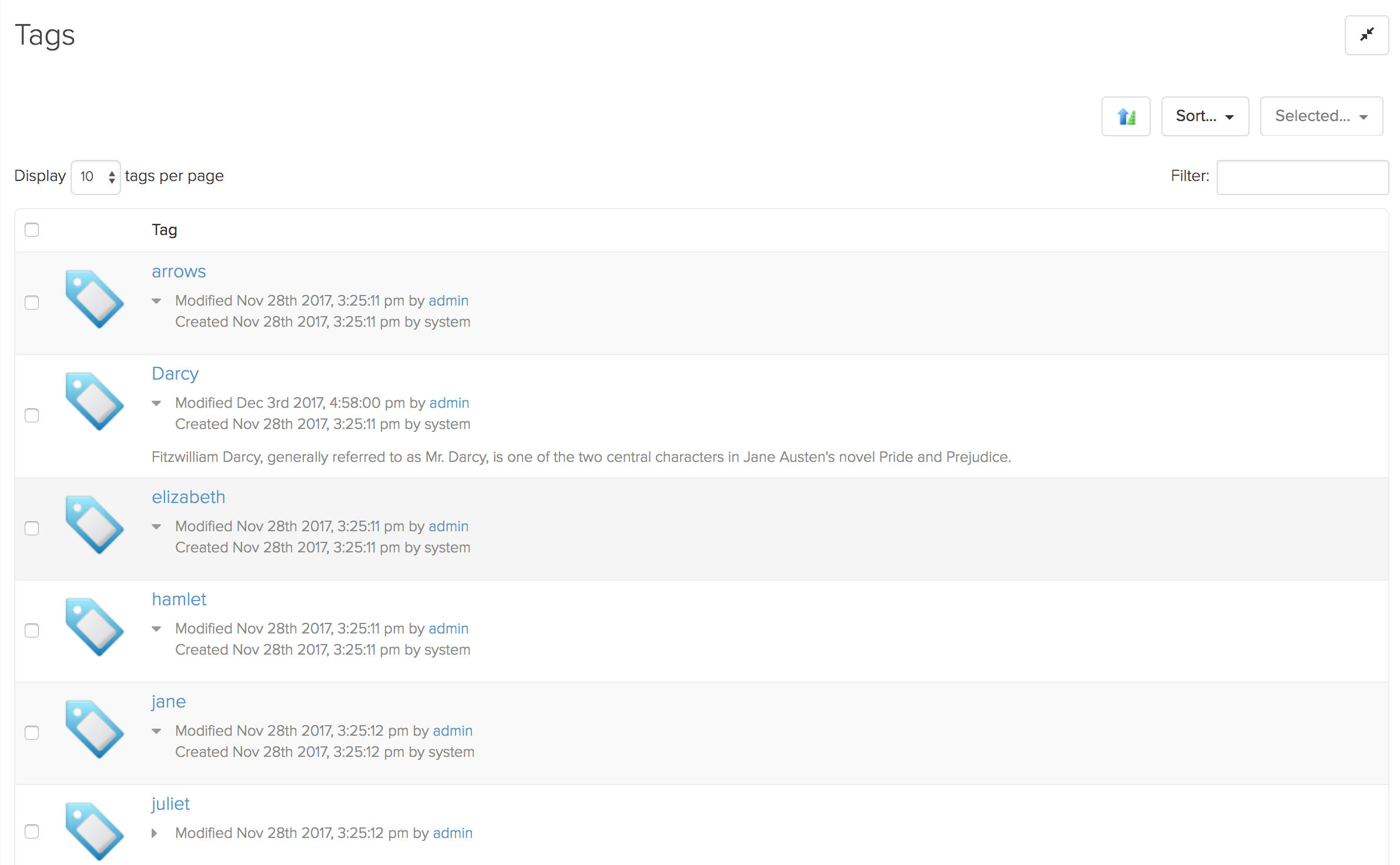Image resolution: width=1400 pixels, height=865 pixels.
Task: Click into the Filter text field
Action: click(x=1302, y=177)
